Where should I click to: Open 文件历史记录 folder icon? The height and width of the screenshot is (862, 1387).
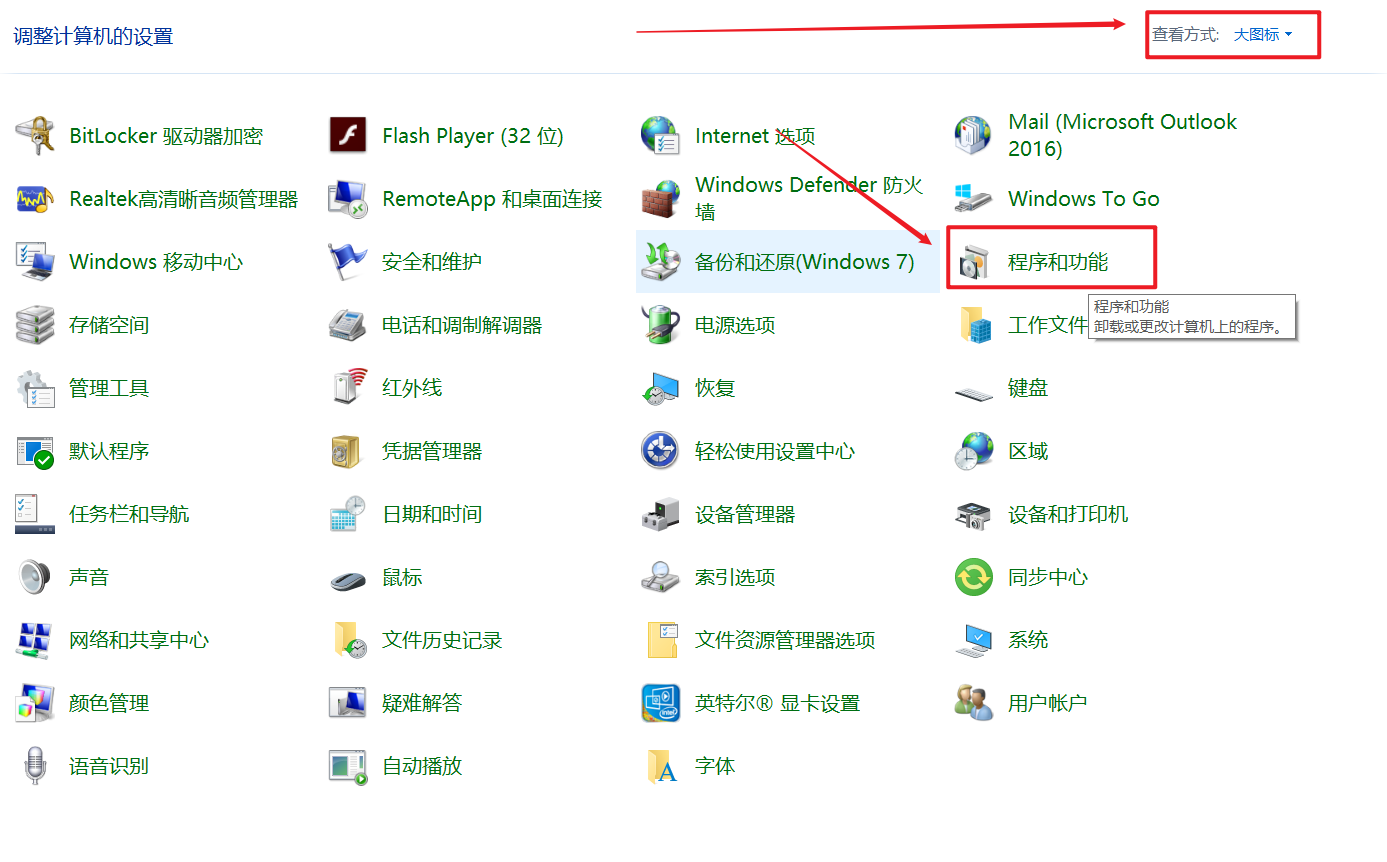pyautogui.click(x=350, y=640)
